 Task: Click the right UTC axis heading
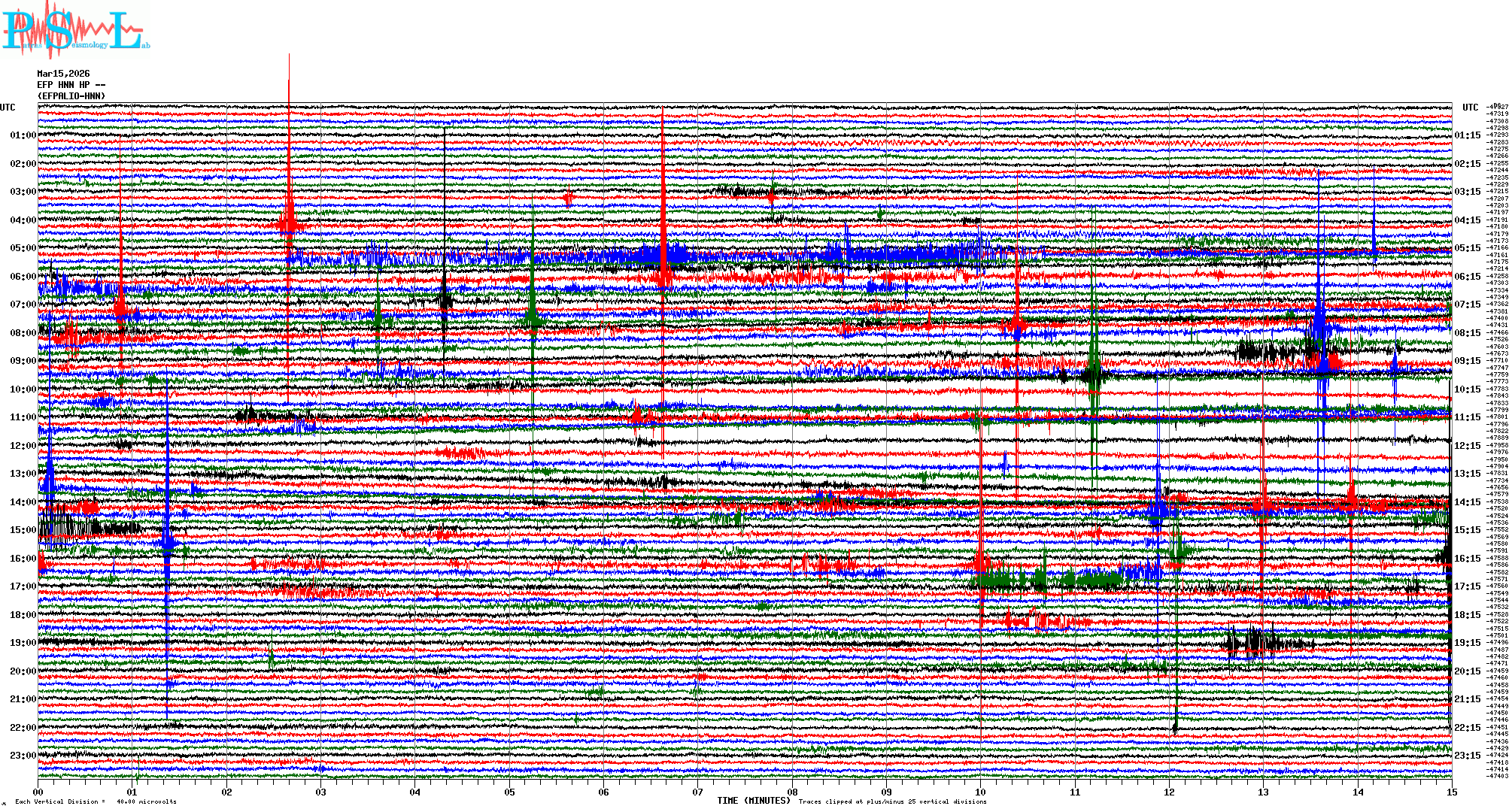(1470, 108)
